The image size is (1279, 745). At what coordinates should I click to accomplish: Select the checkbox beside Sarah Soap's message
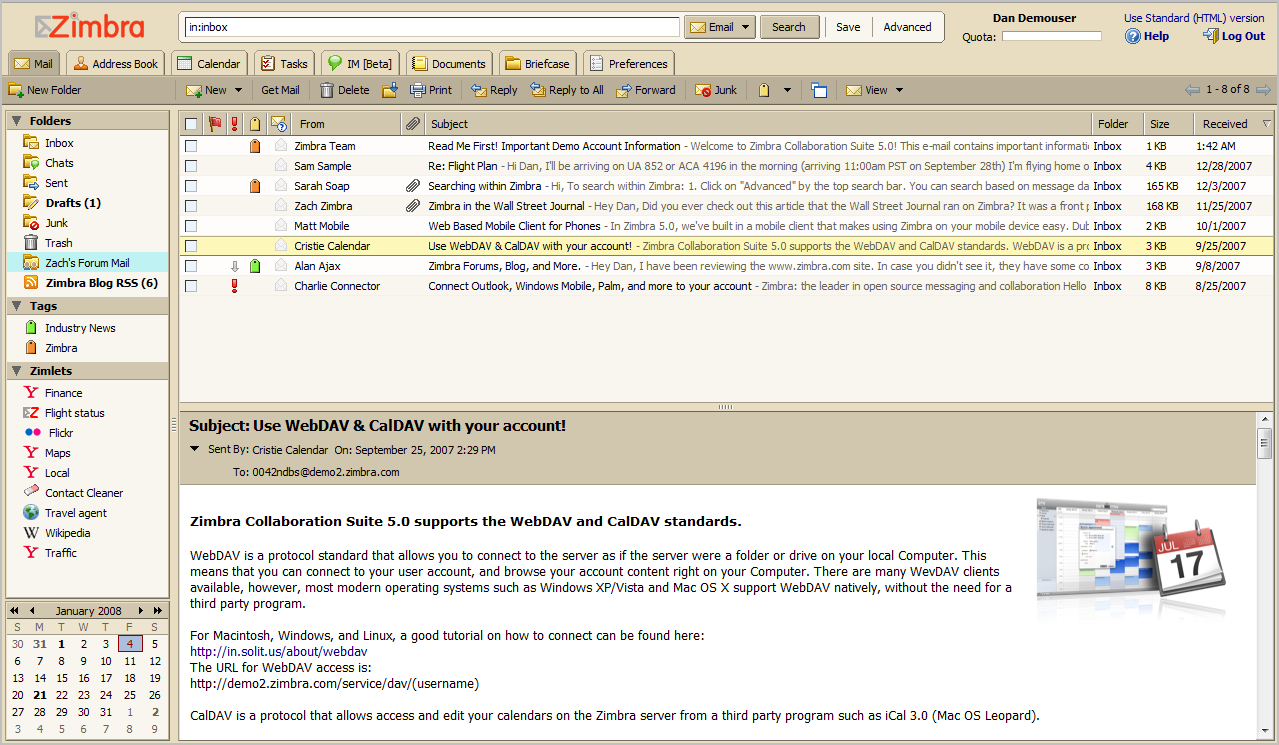189,185
